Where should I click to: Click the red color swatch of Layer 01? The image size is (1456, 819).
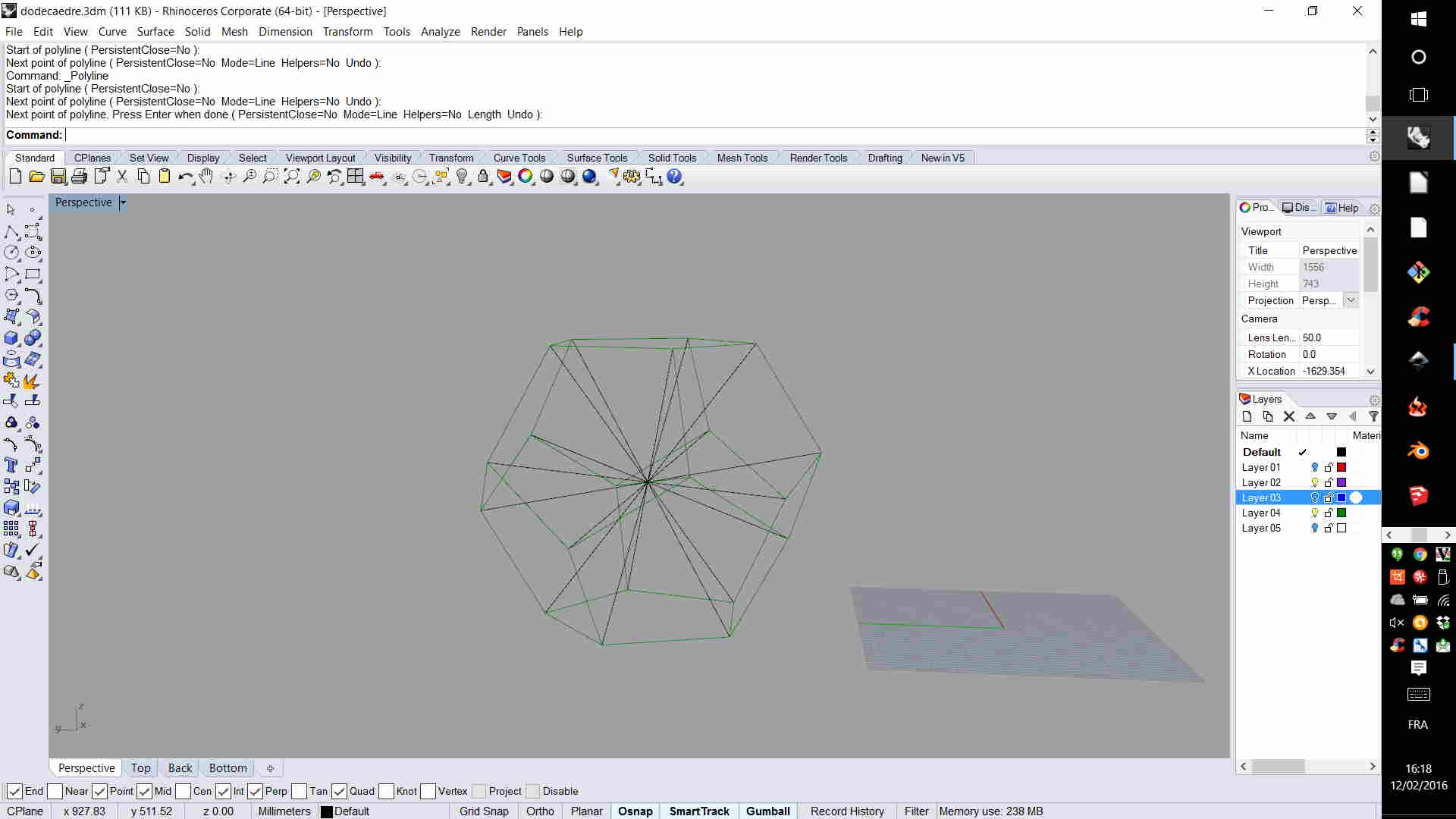pos(1341,467)
